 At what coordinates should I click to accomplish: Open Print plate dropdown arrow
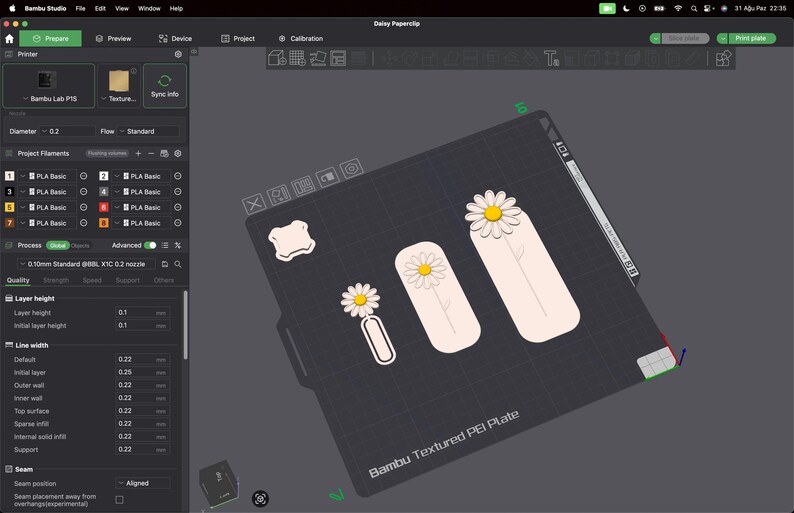click(x=723, y=38)
